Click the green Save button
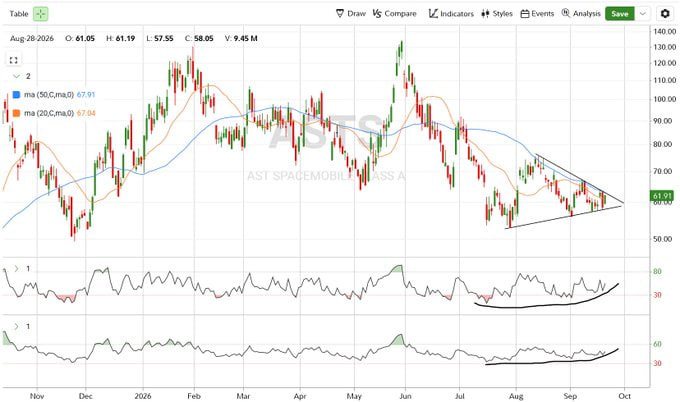 coord(620,14)
